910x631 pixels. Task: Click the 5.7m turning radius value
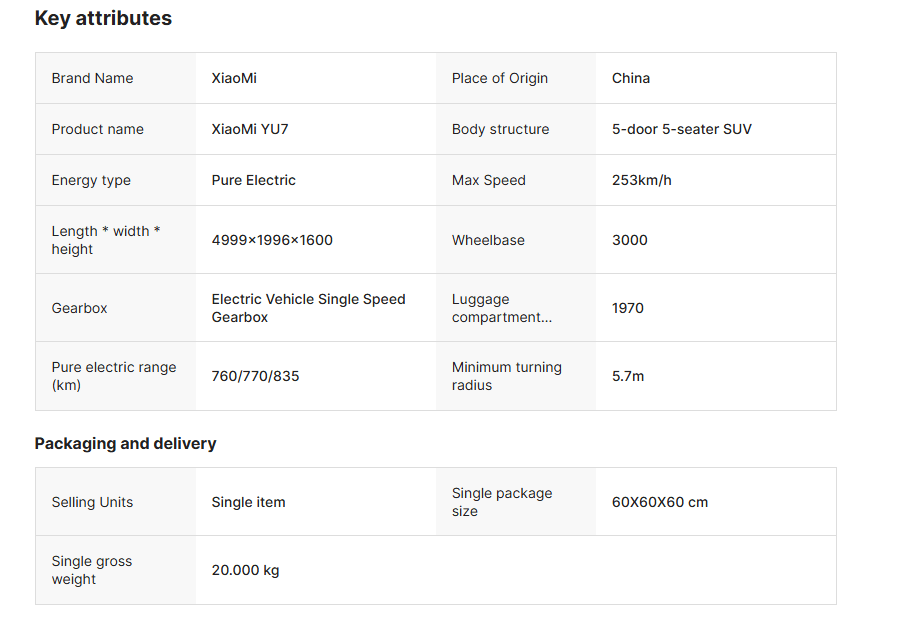(628, 376)
